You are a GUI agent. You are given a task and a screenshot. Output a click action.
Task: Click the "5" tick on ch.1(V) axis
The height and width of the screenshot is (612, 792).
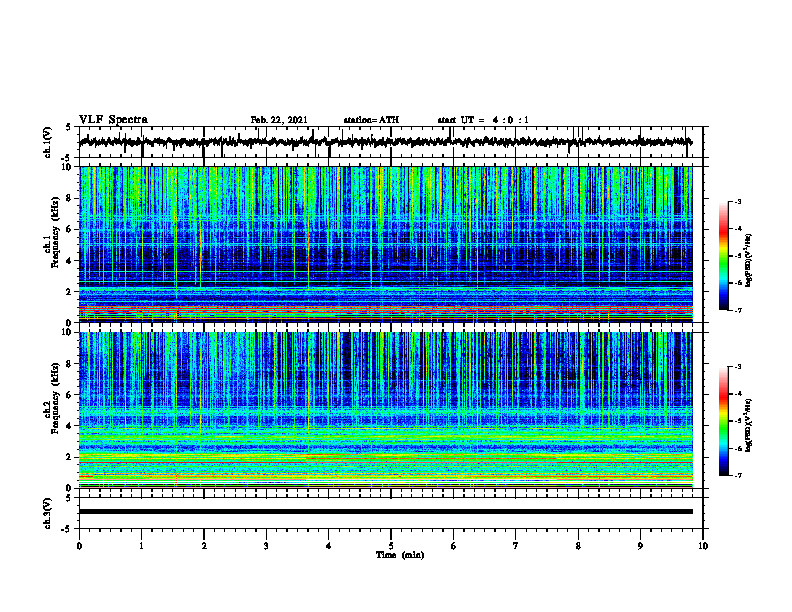click(x=68, y=128)
